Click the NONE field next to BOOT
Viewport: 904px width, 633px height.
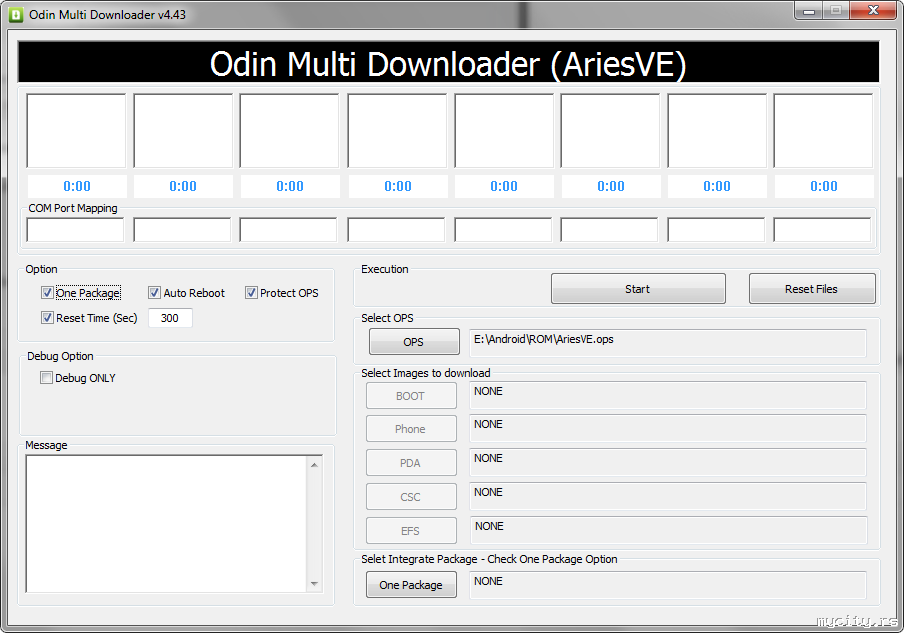[668, 395]
